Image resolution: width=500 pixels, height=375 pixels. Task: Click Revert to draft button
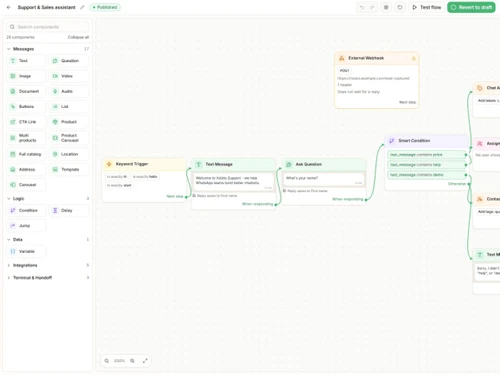(x=471, y=7)
